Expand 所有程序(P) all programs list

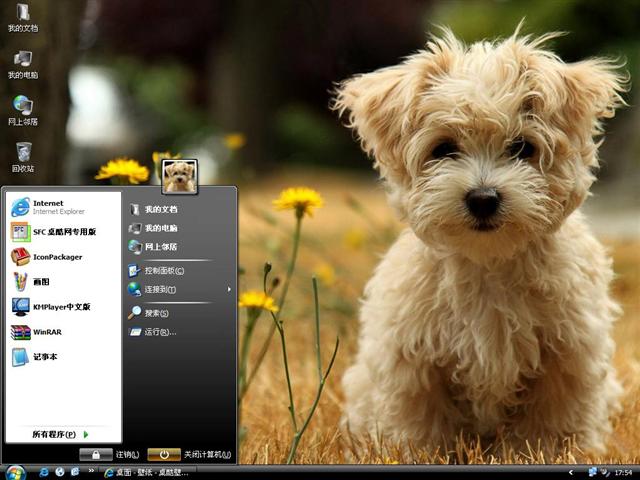60,435
